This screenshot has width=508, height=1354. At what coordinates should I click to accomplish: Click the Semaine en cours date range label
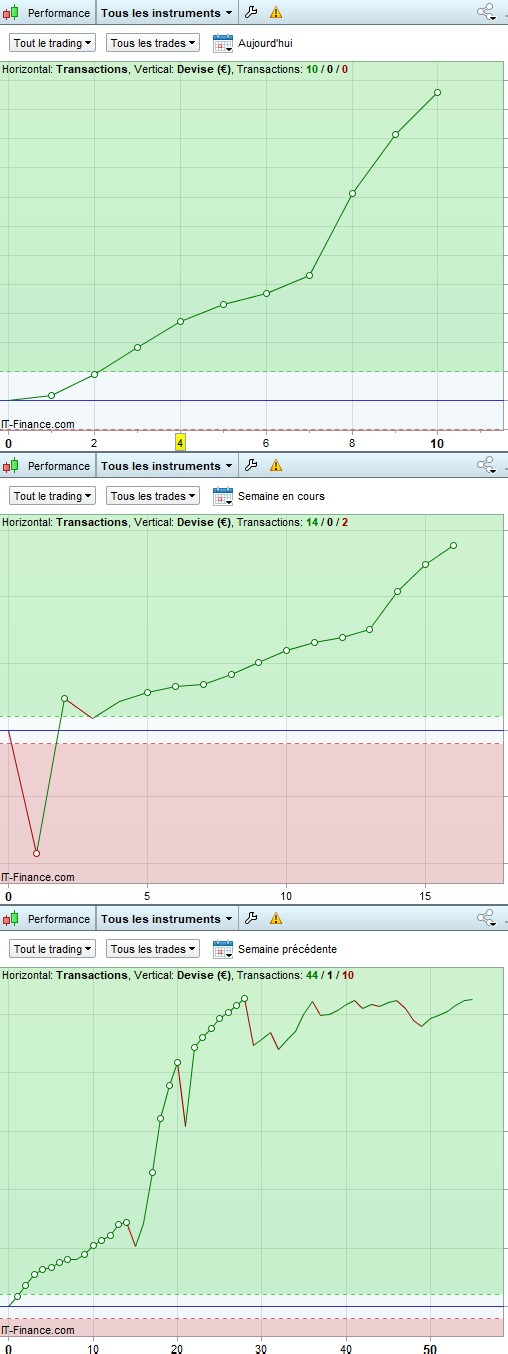click(x=281, y=496)
